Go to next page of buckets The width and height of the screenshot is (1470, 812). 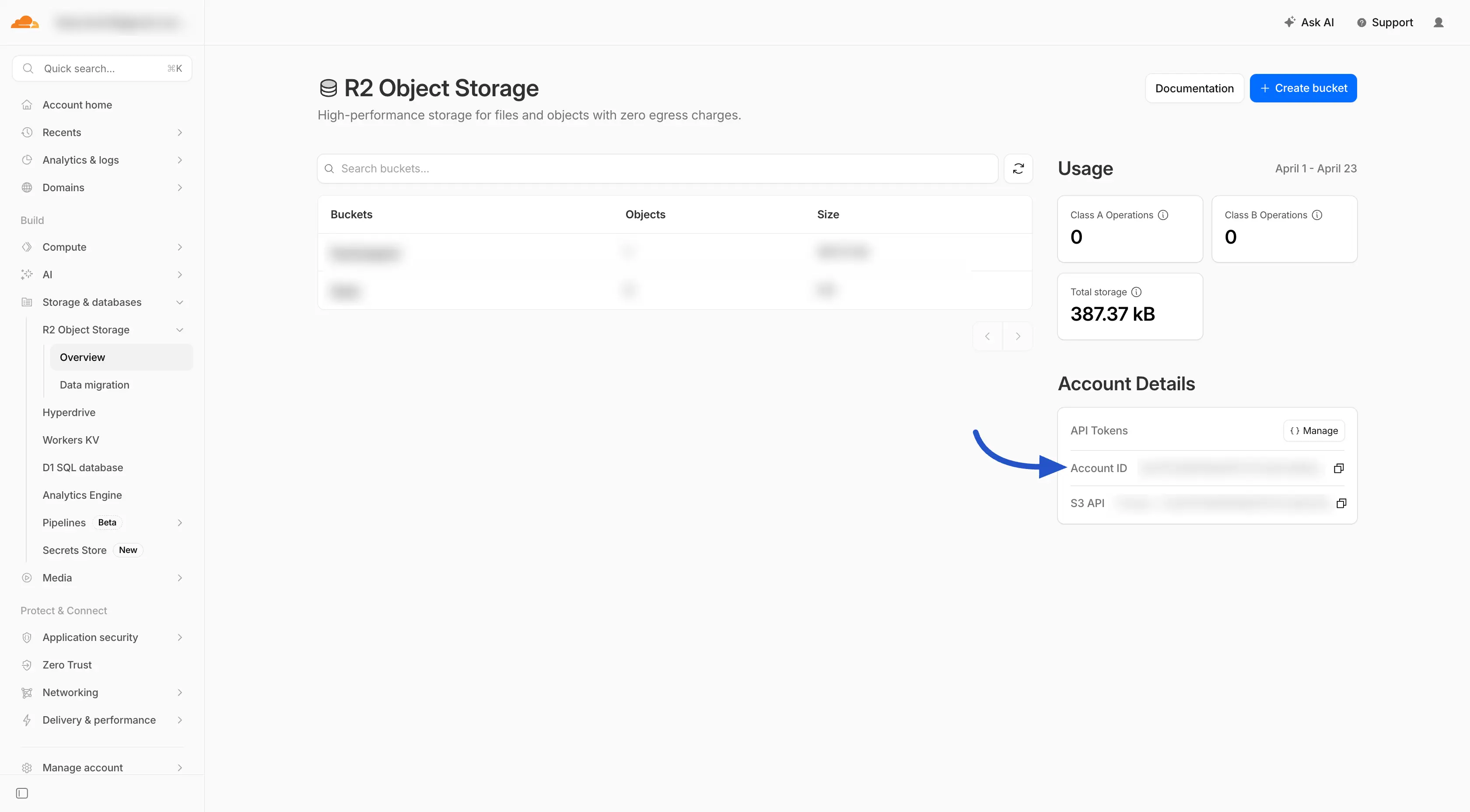pyautogui.click(x=1018, y=336)
